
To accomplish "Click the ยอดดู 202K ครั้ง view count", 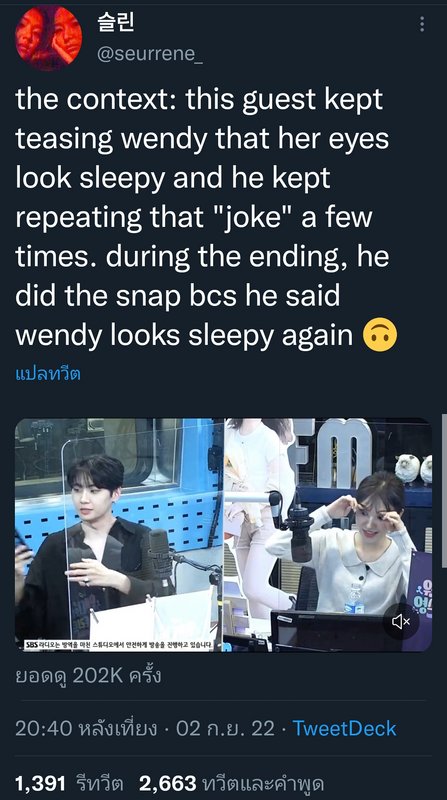I will (x=88, y=676).
